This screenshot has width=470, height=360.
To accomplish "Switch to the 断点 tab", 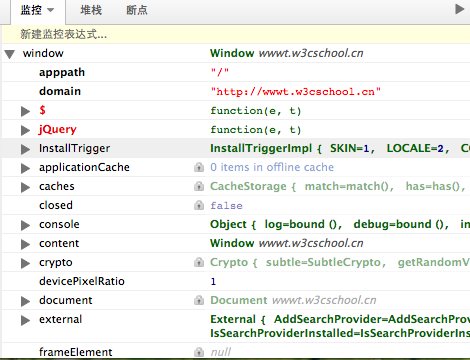I will (137, 10).
